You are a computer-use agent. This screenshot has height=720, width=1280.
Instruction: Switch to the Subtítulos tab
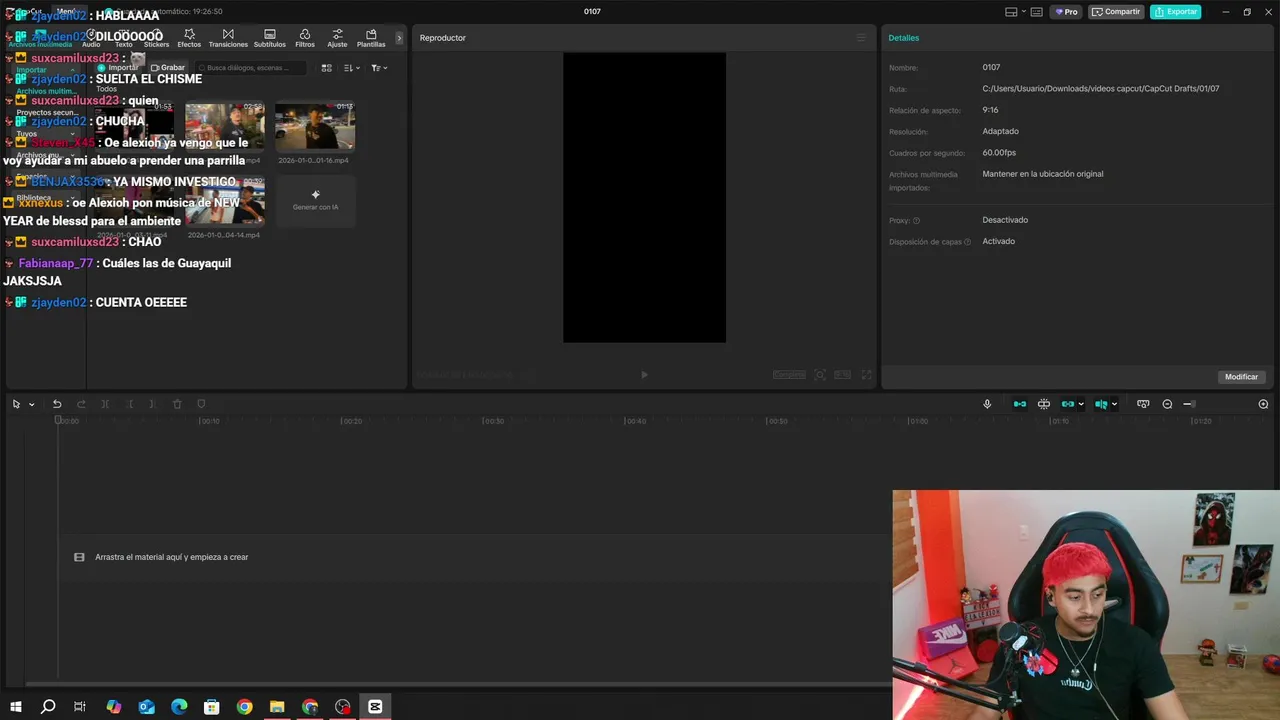[269, 38]
